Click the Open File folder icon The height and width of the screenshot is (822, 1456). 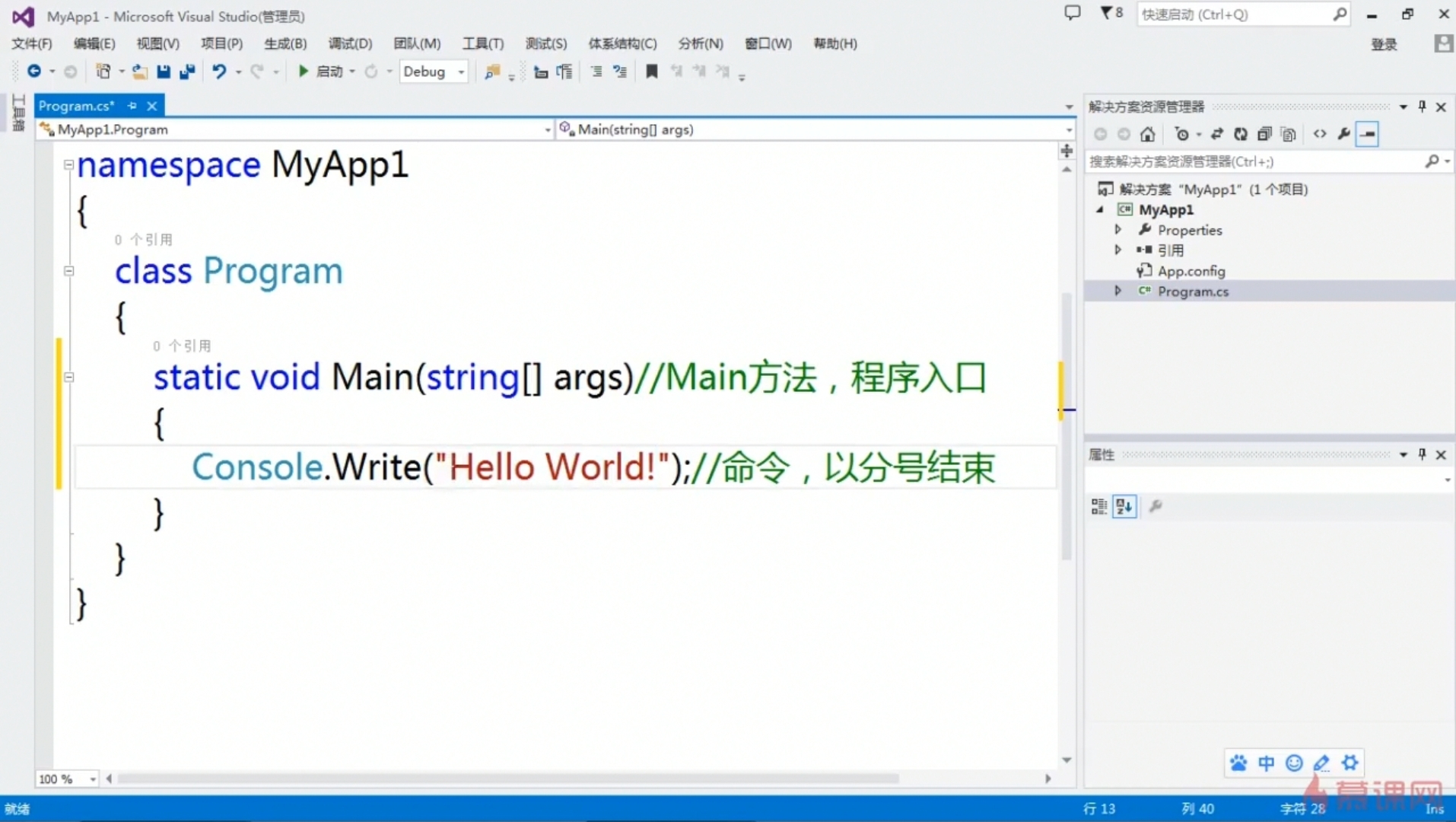pos(139,72)
